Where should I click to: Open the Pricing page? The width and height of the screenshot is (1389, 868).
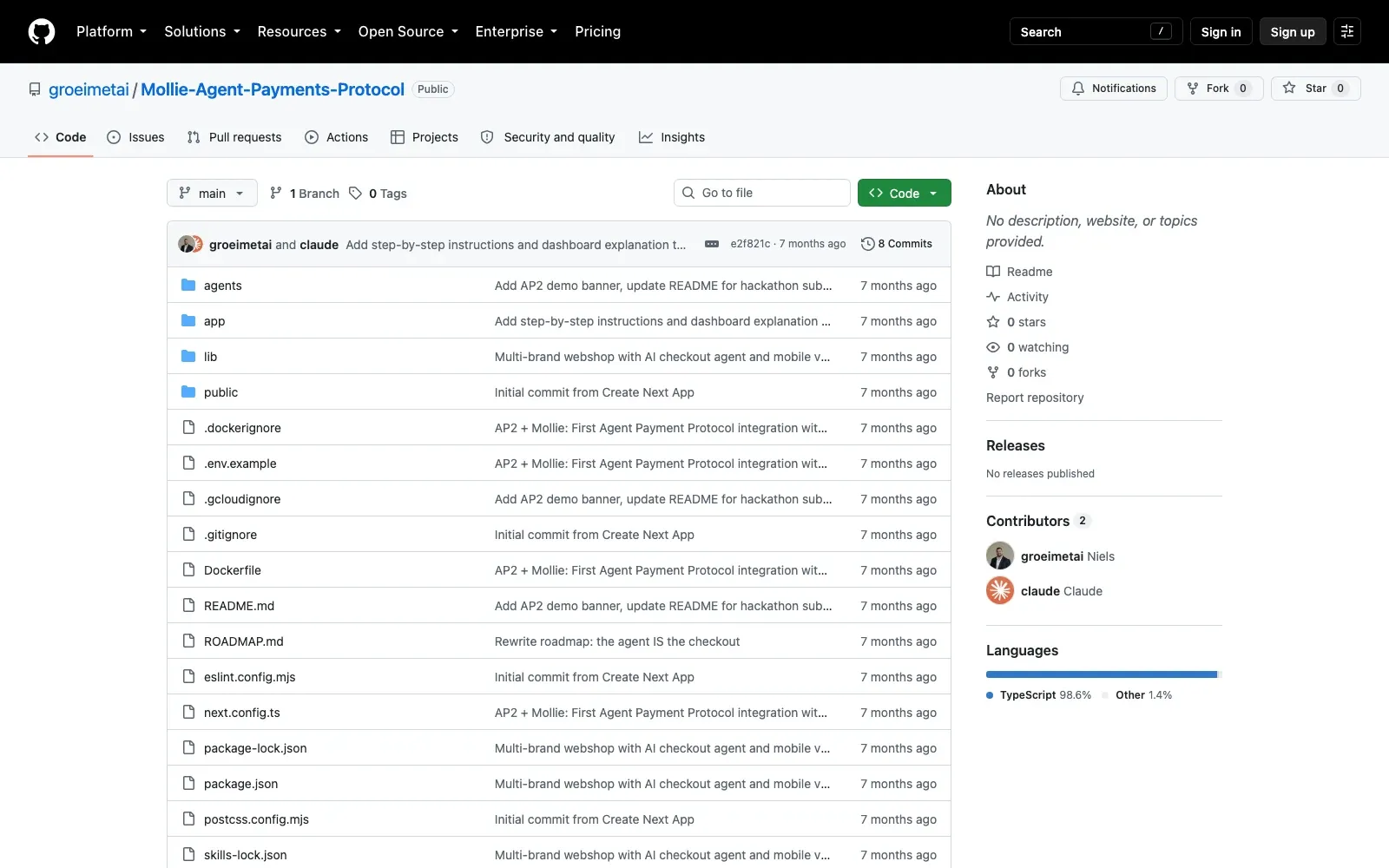pyautogui.click(x=597, y=31)
